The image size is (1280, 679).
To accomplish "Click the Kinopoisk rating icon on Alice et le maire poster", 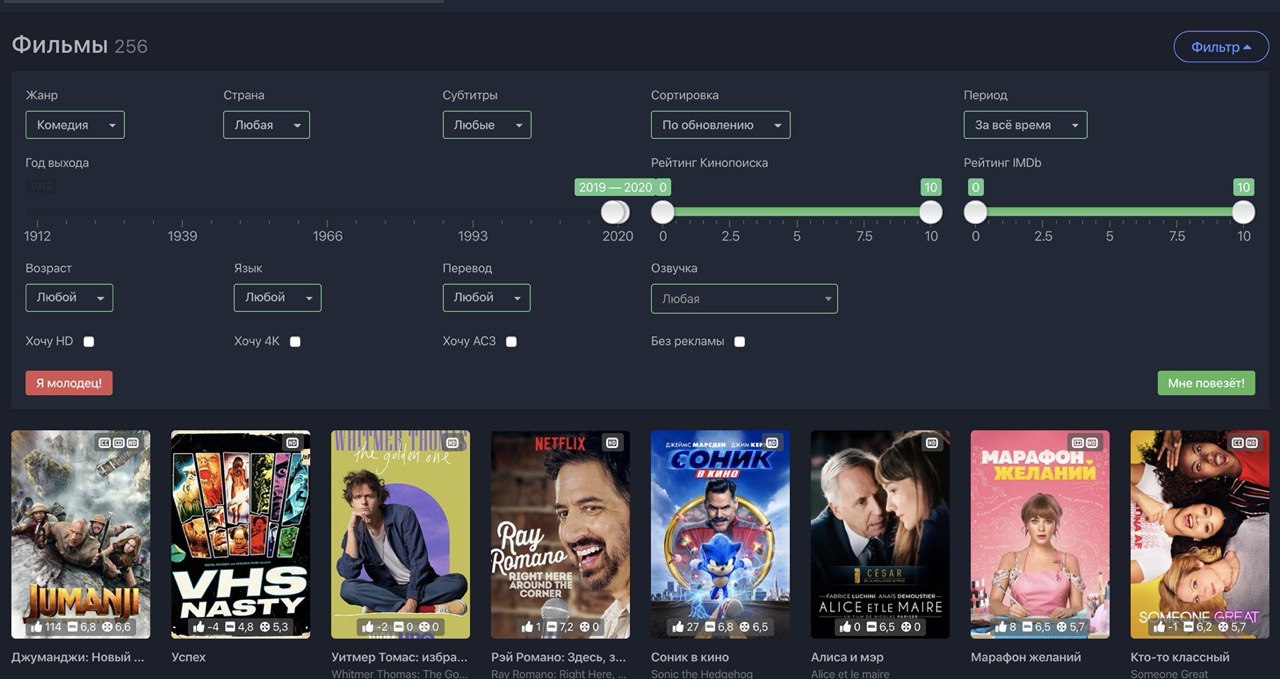I will pyautogui.click(x=871, y=627).
